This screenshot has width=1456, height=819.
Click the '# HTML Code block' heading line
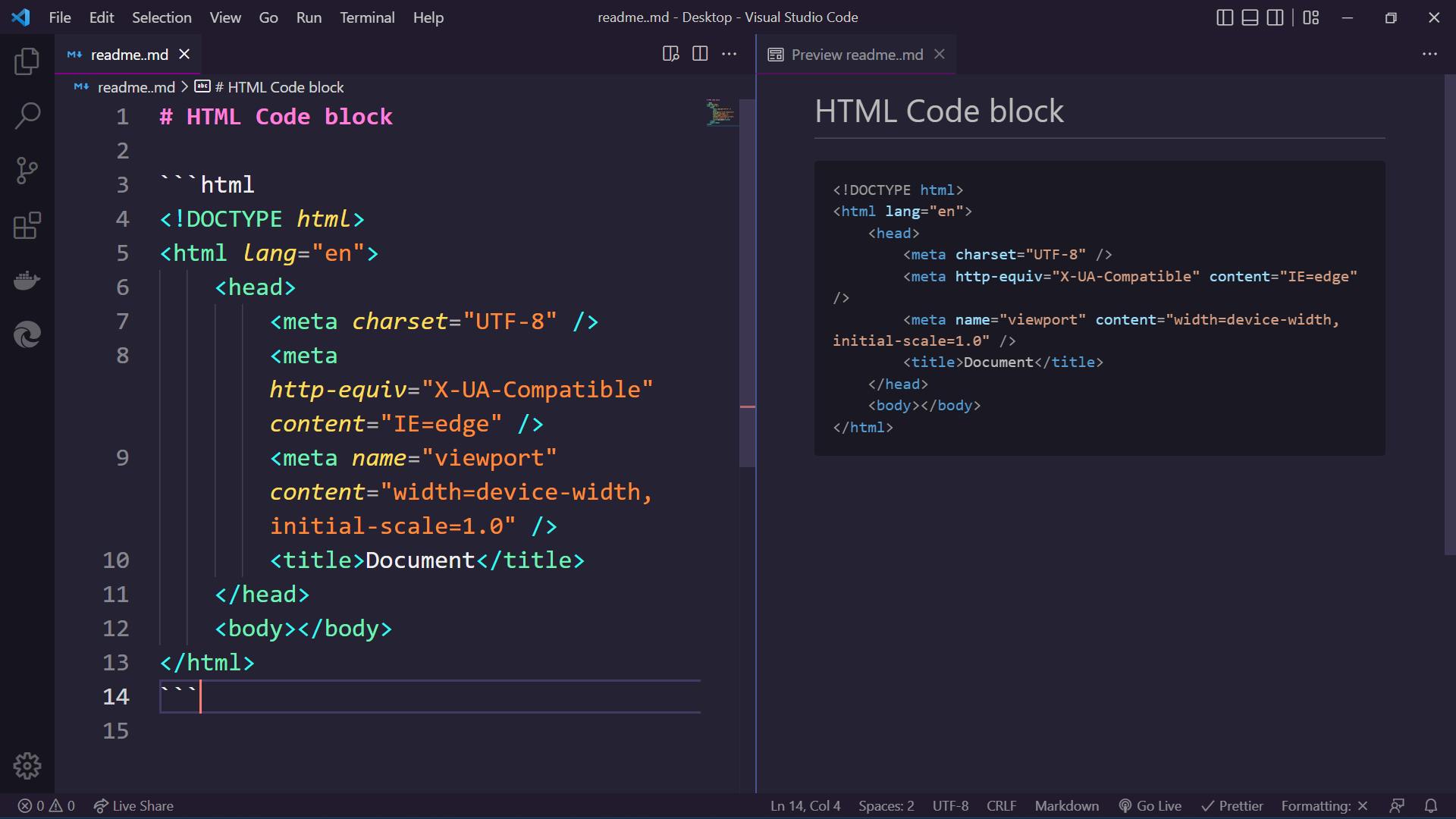(x=276, y=117)
